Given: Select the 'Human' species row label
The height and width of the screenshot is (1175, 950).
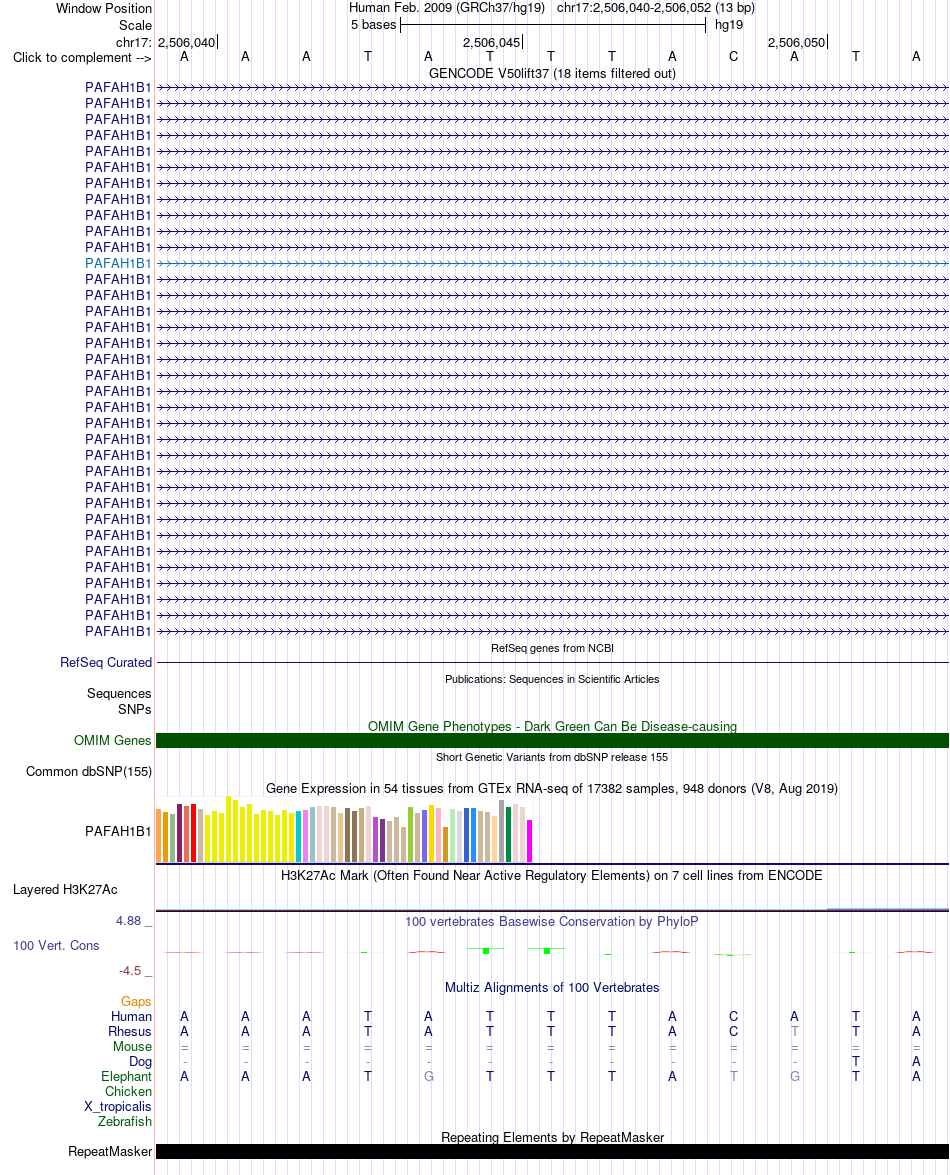Looking at the screenshot, I should 131,1016.
